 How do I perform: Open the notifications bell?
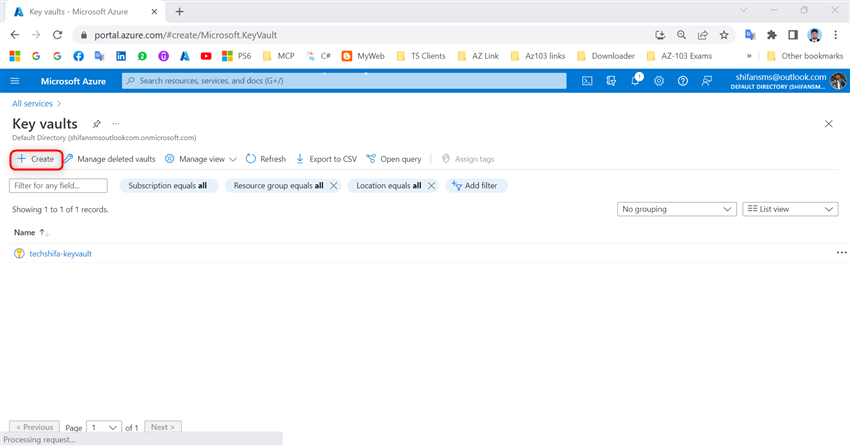(x=635, y=80)
